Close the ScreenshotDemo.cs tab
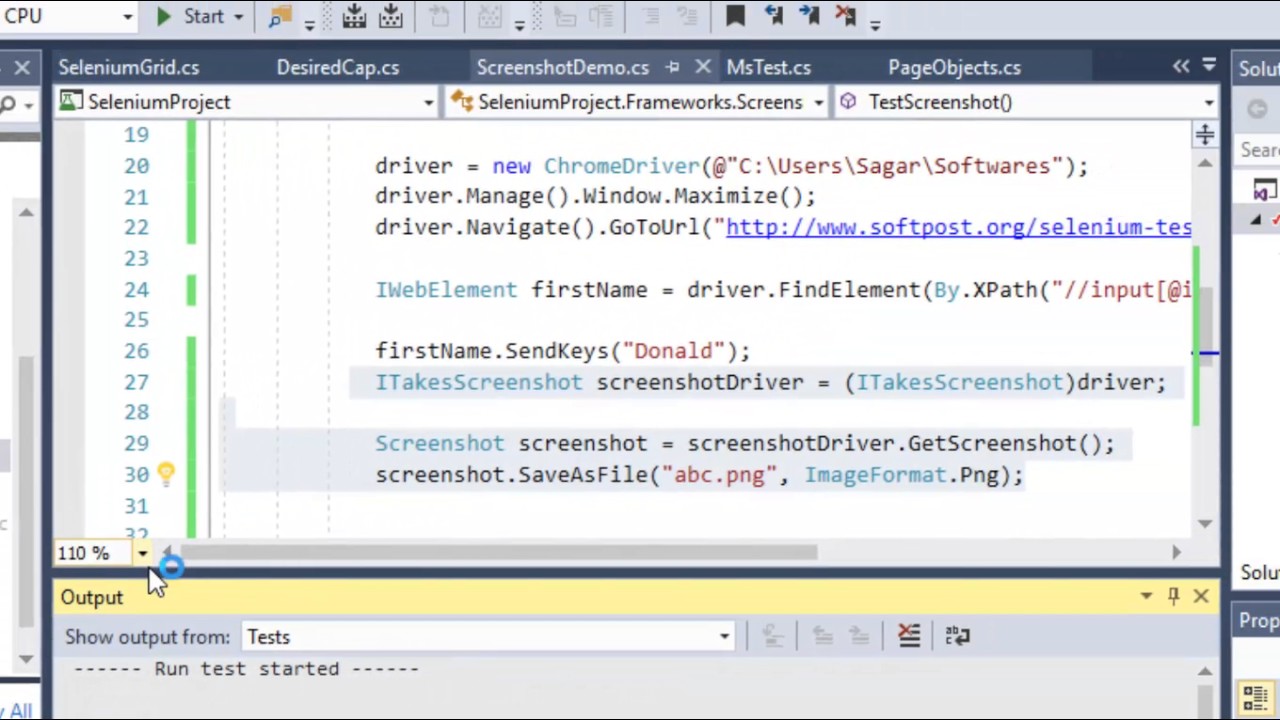 point(703,67)
